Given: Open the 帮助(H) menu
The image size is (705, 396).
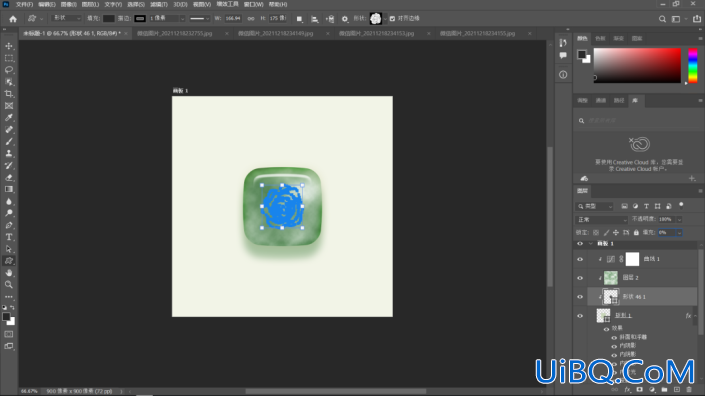Looking at the screenshot, I should [278, 4].
